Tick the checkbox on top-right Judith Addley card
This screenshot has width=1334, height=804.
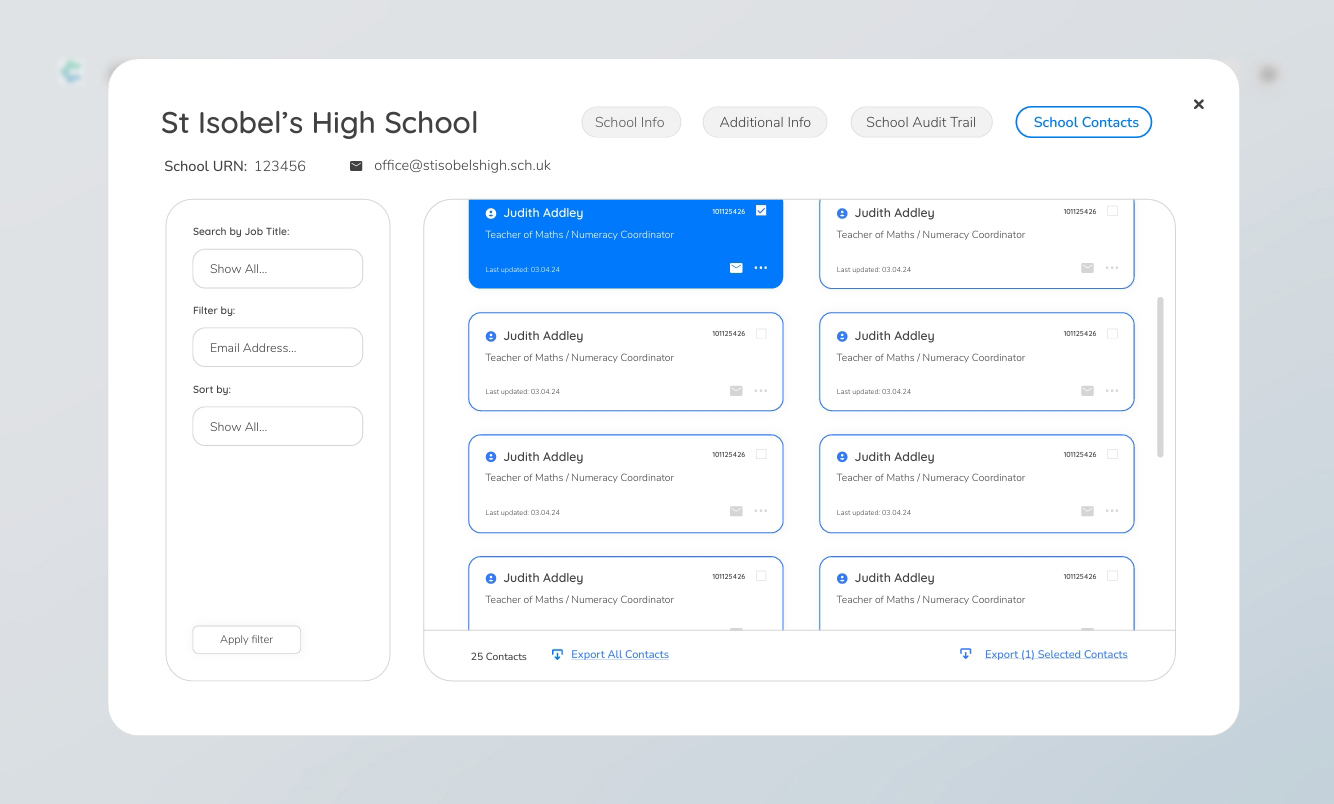pos(1112,211)
